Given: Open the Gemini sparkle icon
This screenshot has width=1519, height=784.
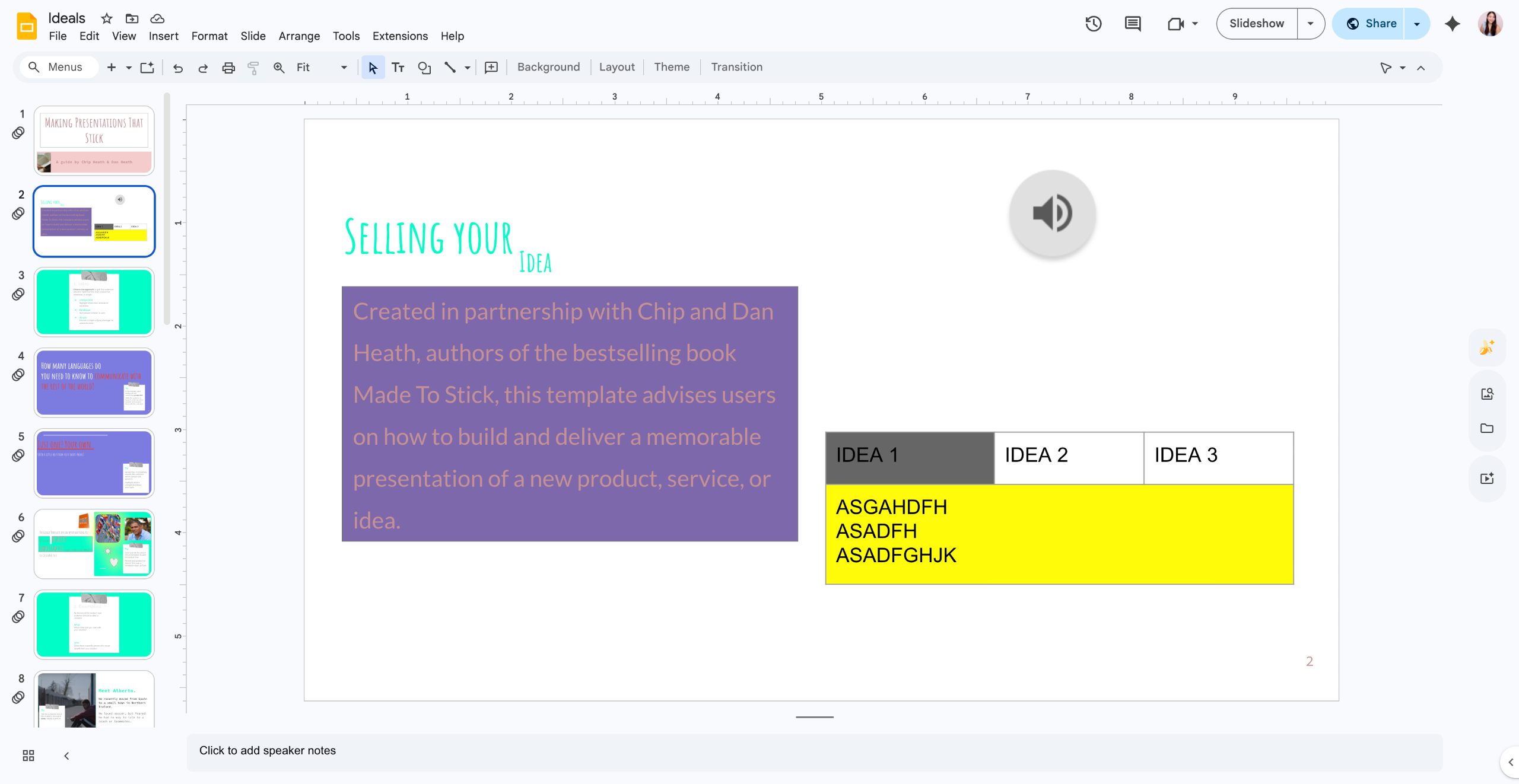Looking at the screenshot, I should (1453, 24).
